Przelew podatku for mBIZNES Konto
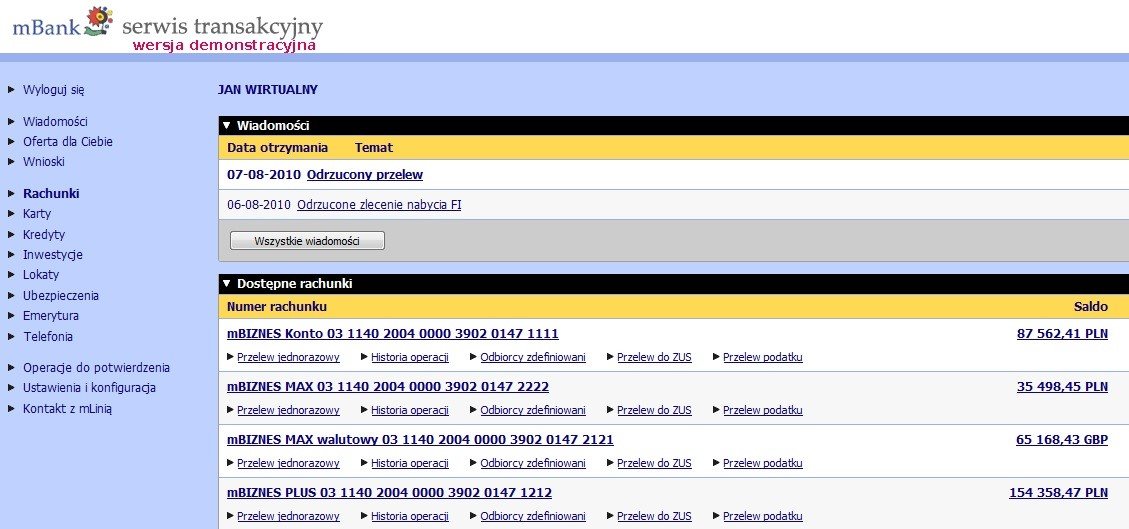The image size is (1129, 529). [763, 357]
